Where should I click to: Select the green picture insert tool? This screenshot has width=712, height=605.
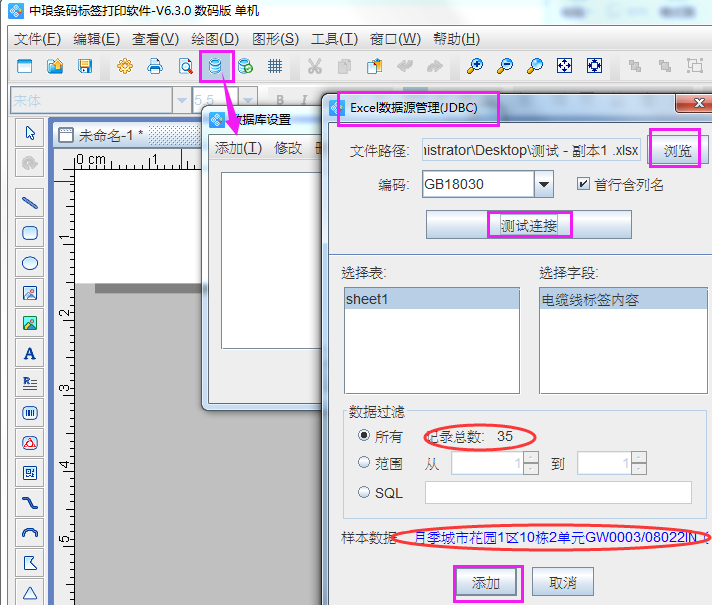coord(30,323)
